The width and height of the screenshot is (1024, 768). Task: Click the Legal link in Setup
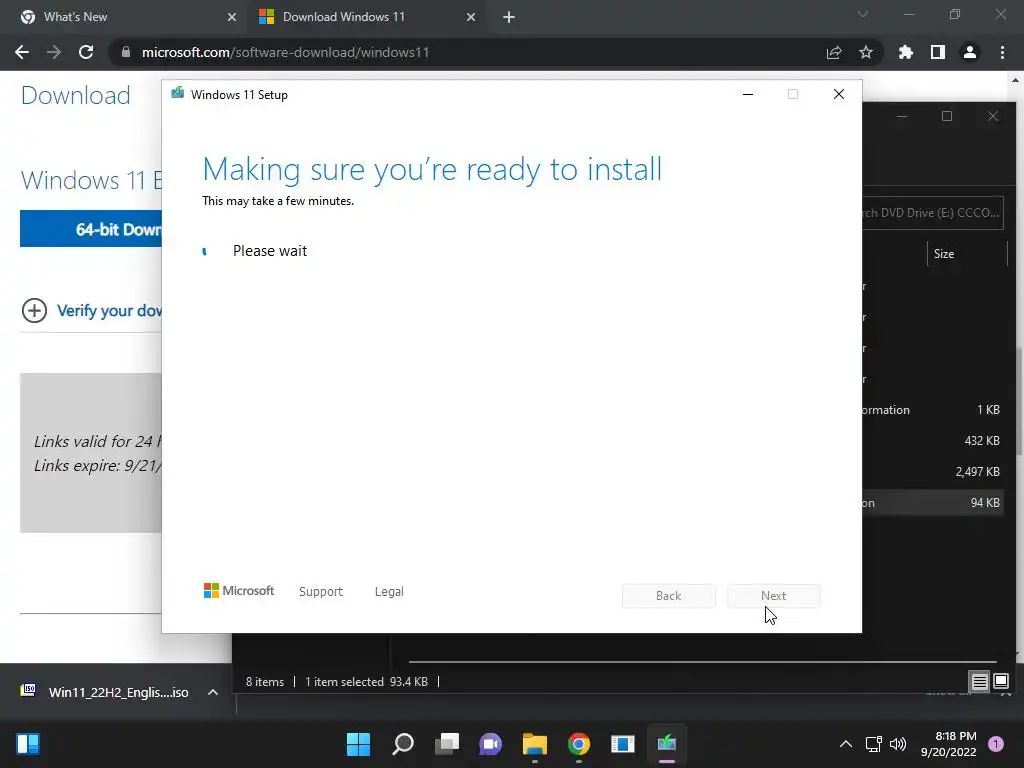click(389, 592)
